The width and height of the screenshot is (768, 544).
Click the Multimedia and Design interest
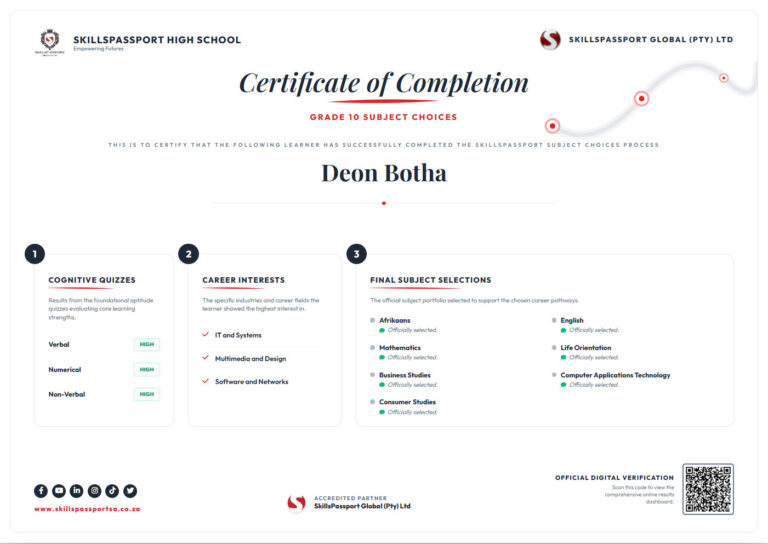pos(251,358)
